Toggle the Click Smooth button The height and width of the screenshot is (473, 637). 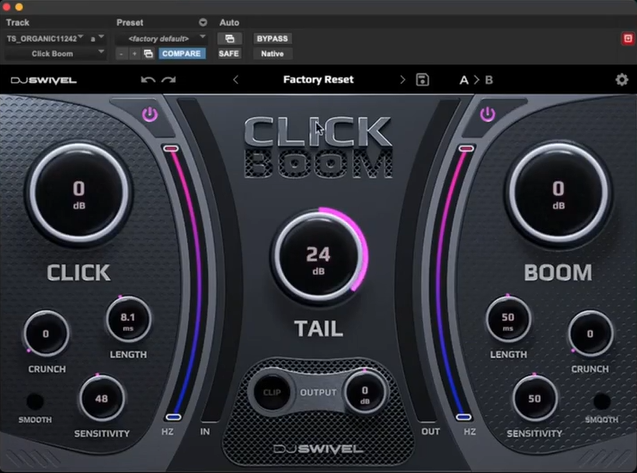35,401
